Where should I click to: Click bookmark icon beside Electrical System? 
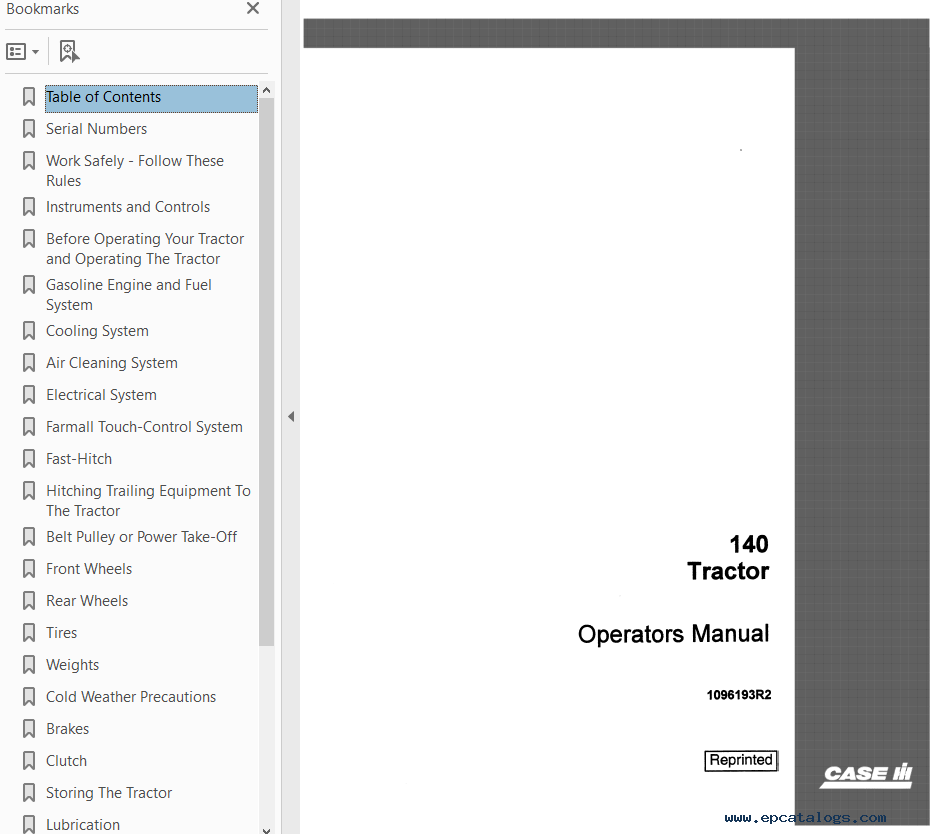(x=29, y=395)
